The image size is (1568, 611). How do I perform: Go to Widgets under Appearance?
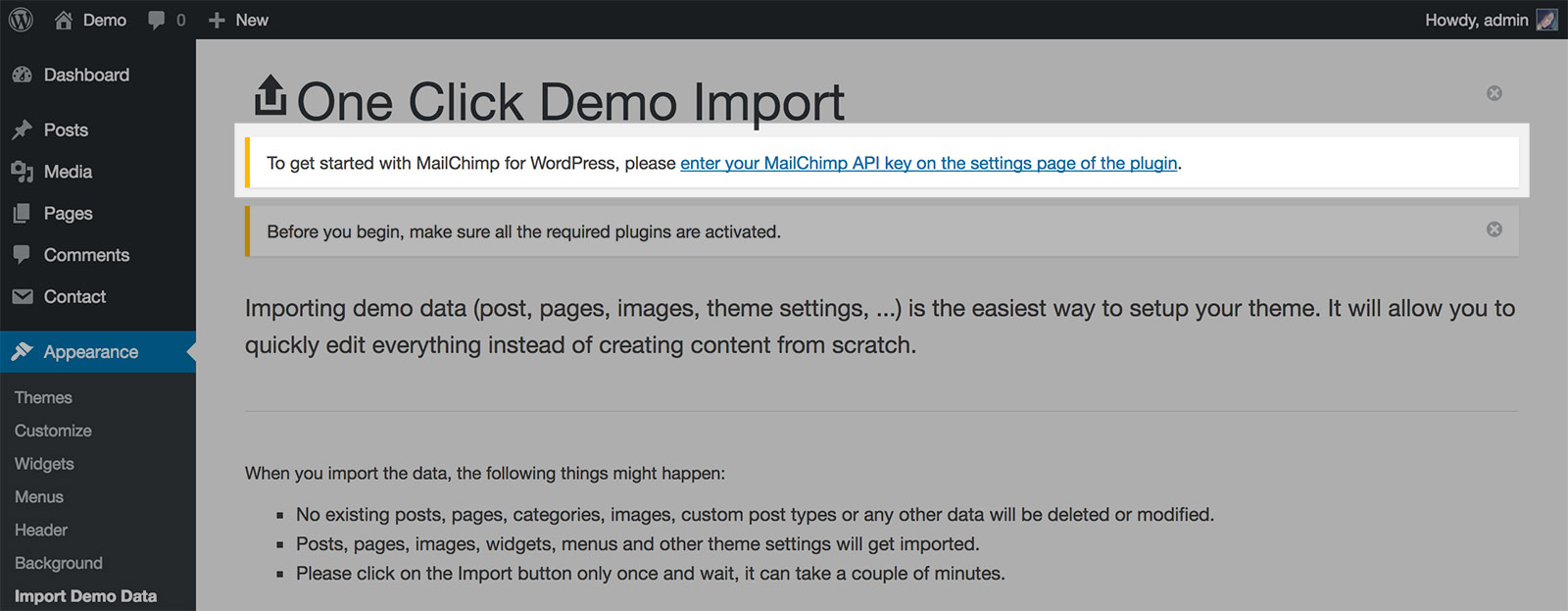pos(44,464)
